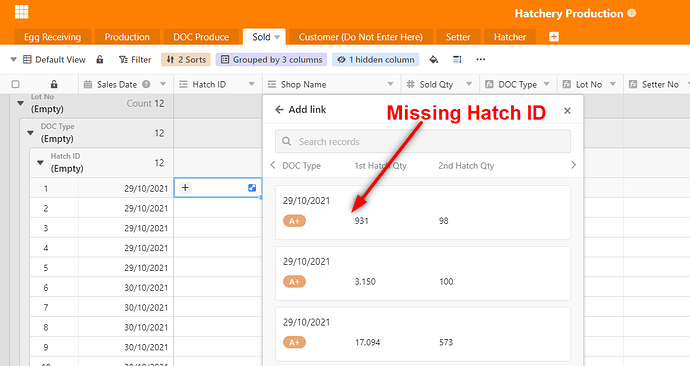The height and width of the screenshot is (366, 690).
Task: Select record with 1st Hatch Qty 17,094
Action: pos(423,334)
